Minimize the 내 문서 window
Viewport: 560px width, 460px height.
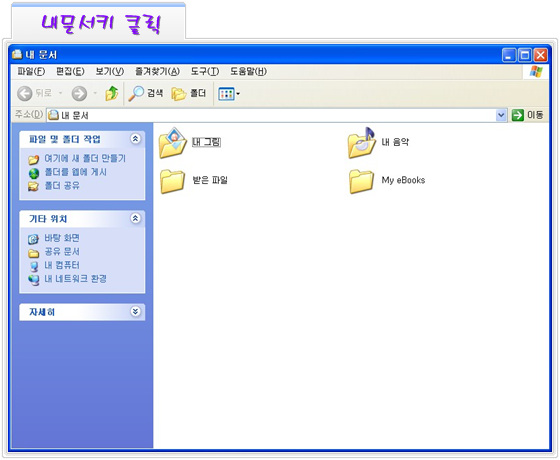[x=509, y=55]
